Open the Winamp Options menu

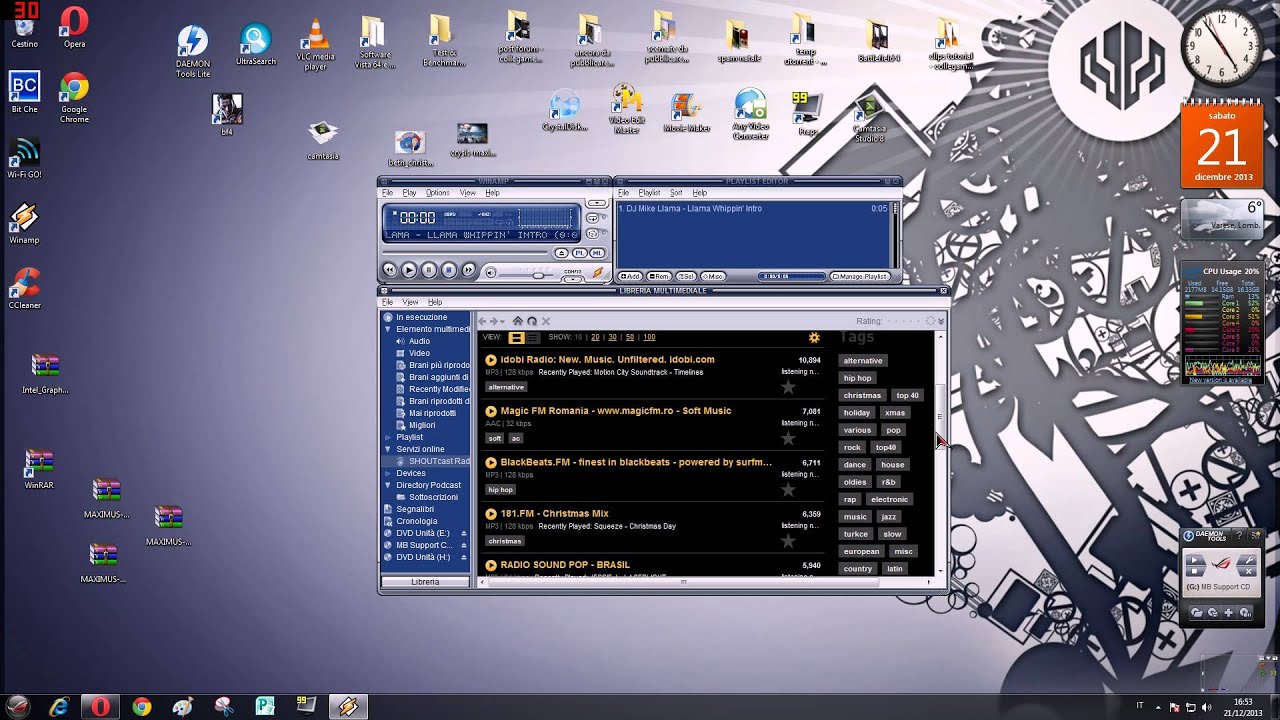[438, 193]
